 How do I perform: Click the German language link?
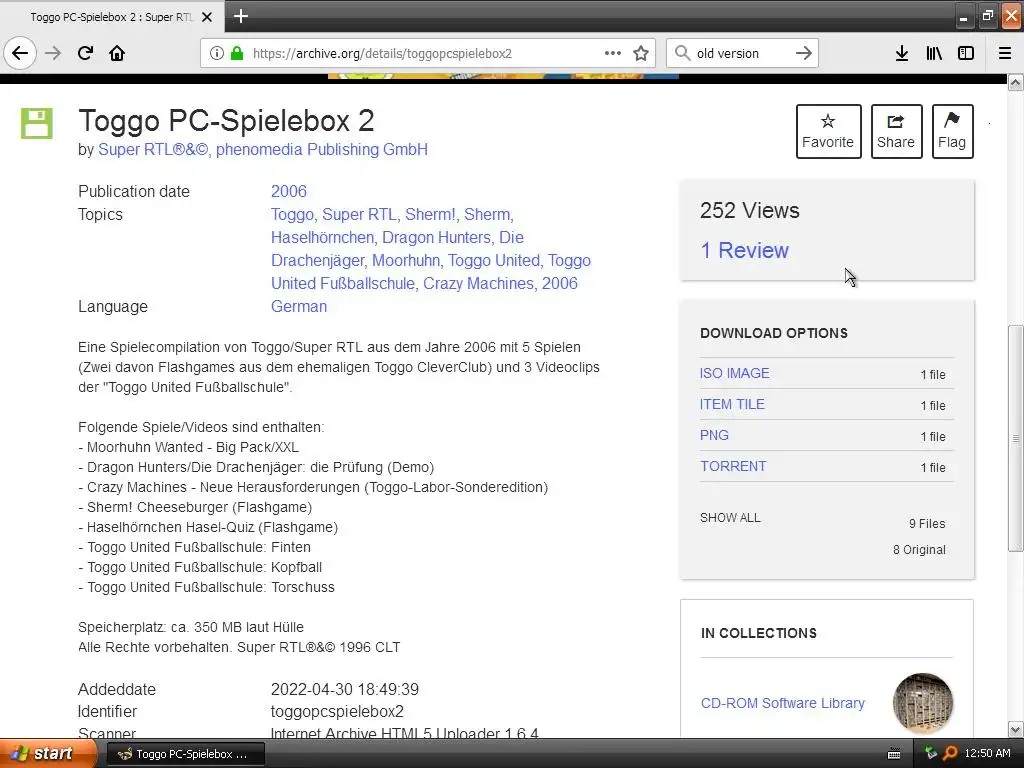299,306
